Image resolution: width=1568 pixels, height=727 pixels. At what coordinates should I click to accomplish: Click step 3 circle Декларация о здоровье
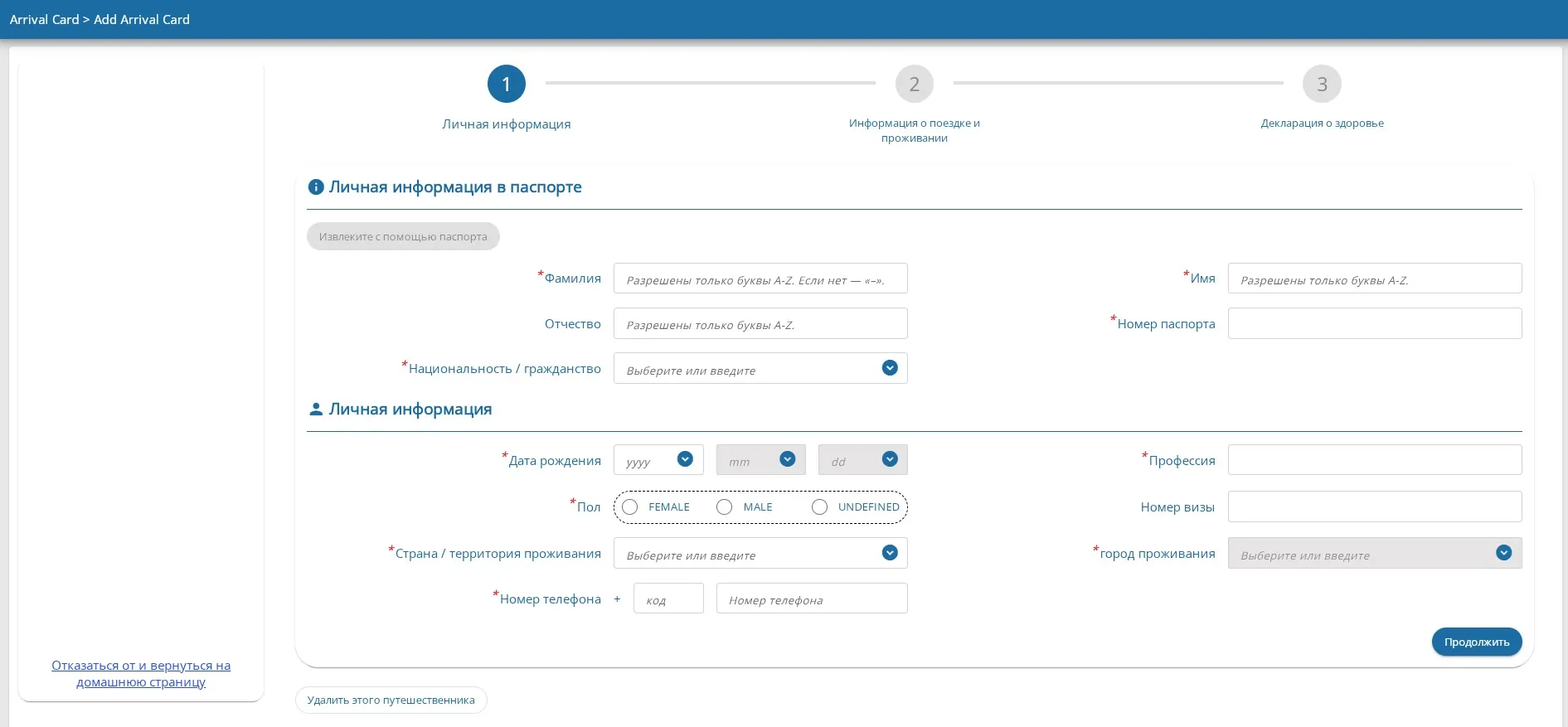coord(1322,84)
